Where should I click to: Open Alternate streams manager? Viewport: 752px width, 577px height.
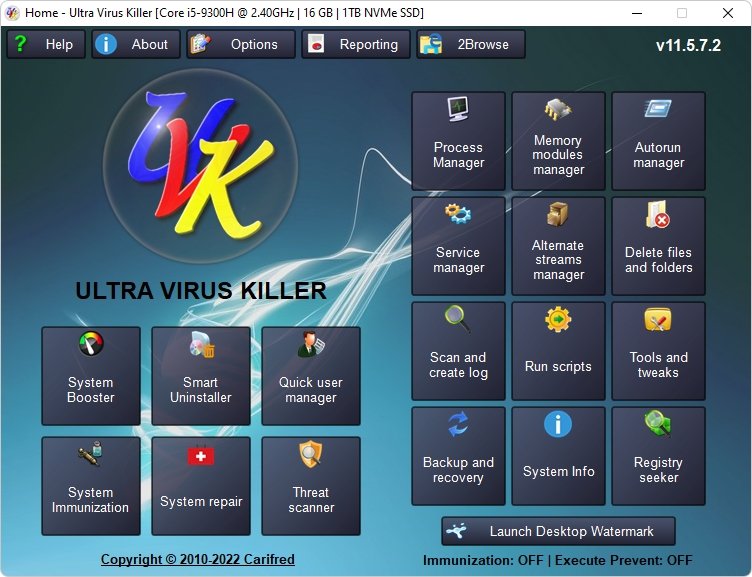(x=558, y=246)
